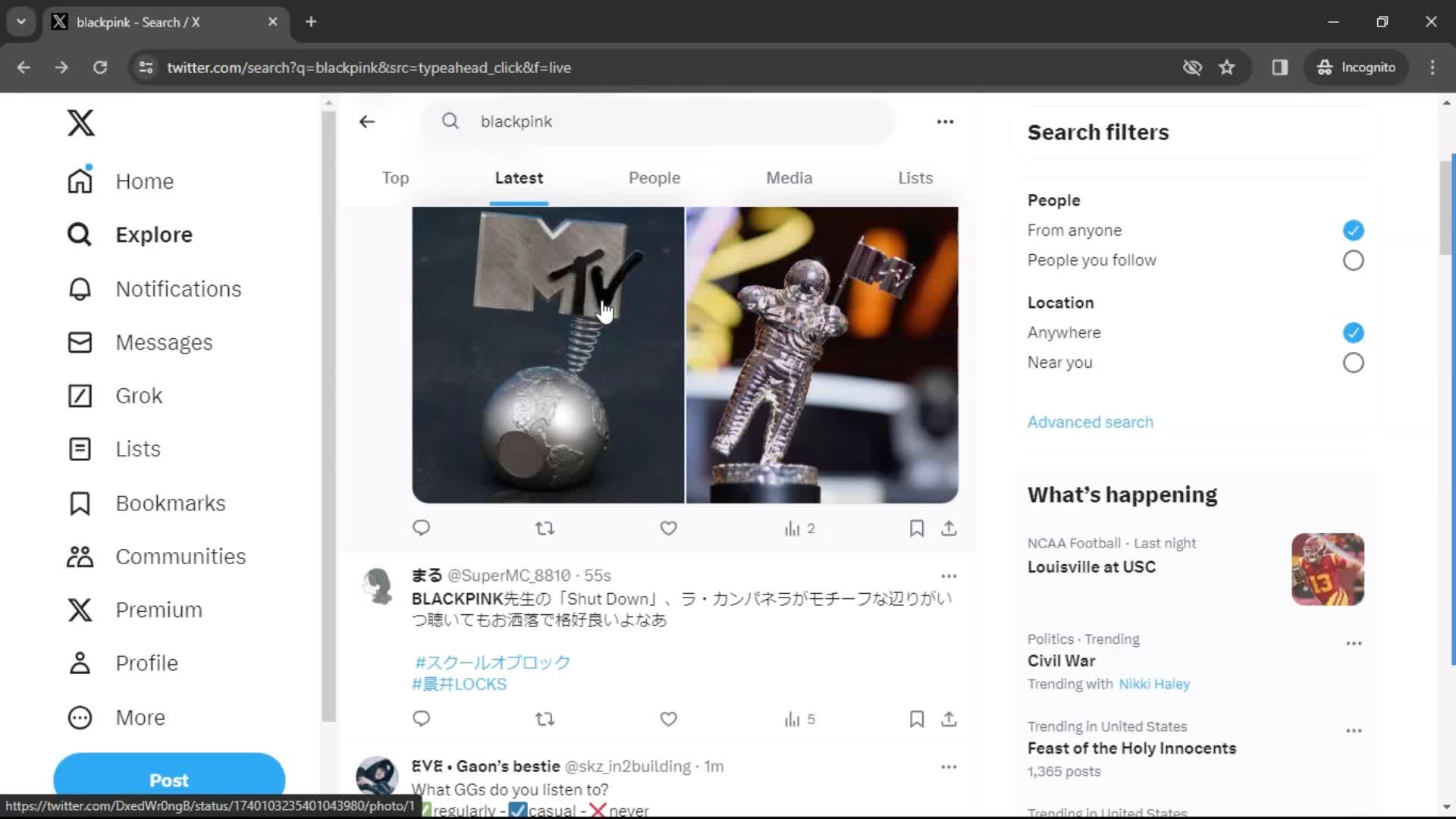
Task: Close the blackpink Search tab
Action: [x=273, y=22]
